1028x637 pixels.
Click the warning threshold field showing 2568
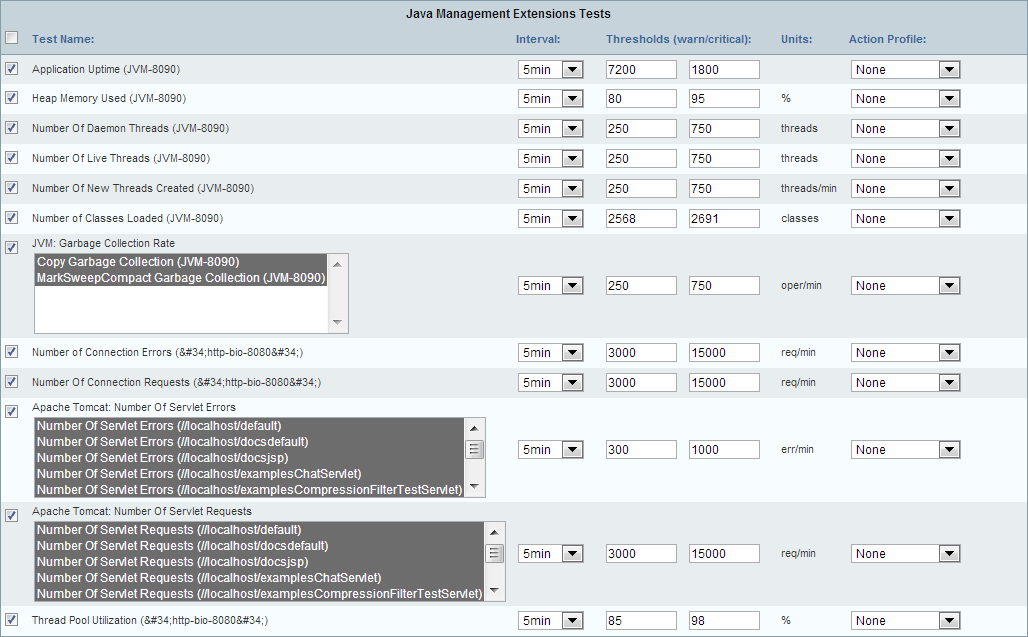641,218
